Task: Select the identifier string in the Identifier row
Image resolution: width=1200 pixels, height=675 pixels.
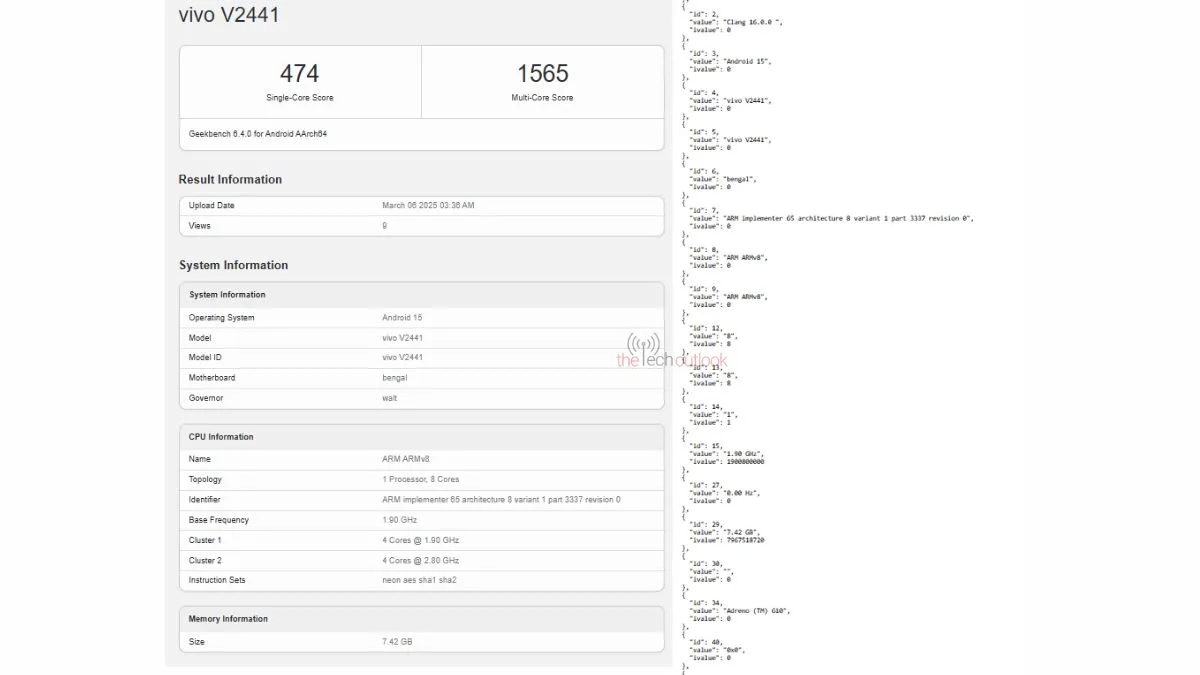Action: pyautogui.click(x=501, y=500)
